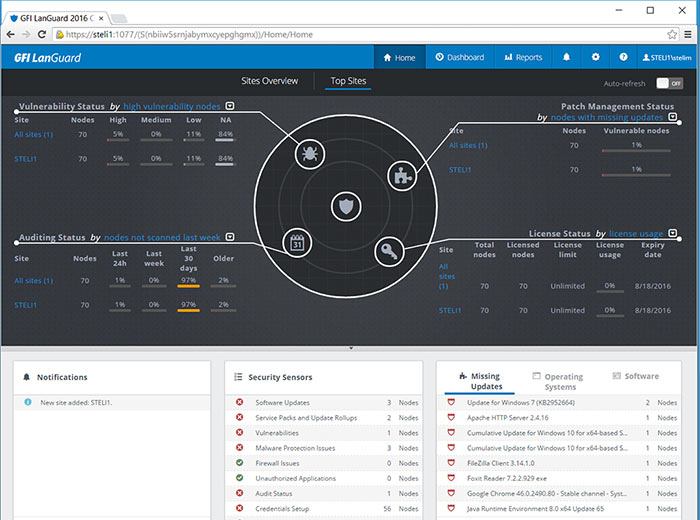Click the red X icon for Credentials Setup
Image resolution: width=700 pixels, height=520 pixels.
240,508
